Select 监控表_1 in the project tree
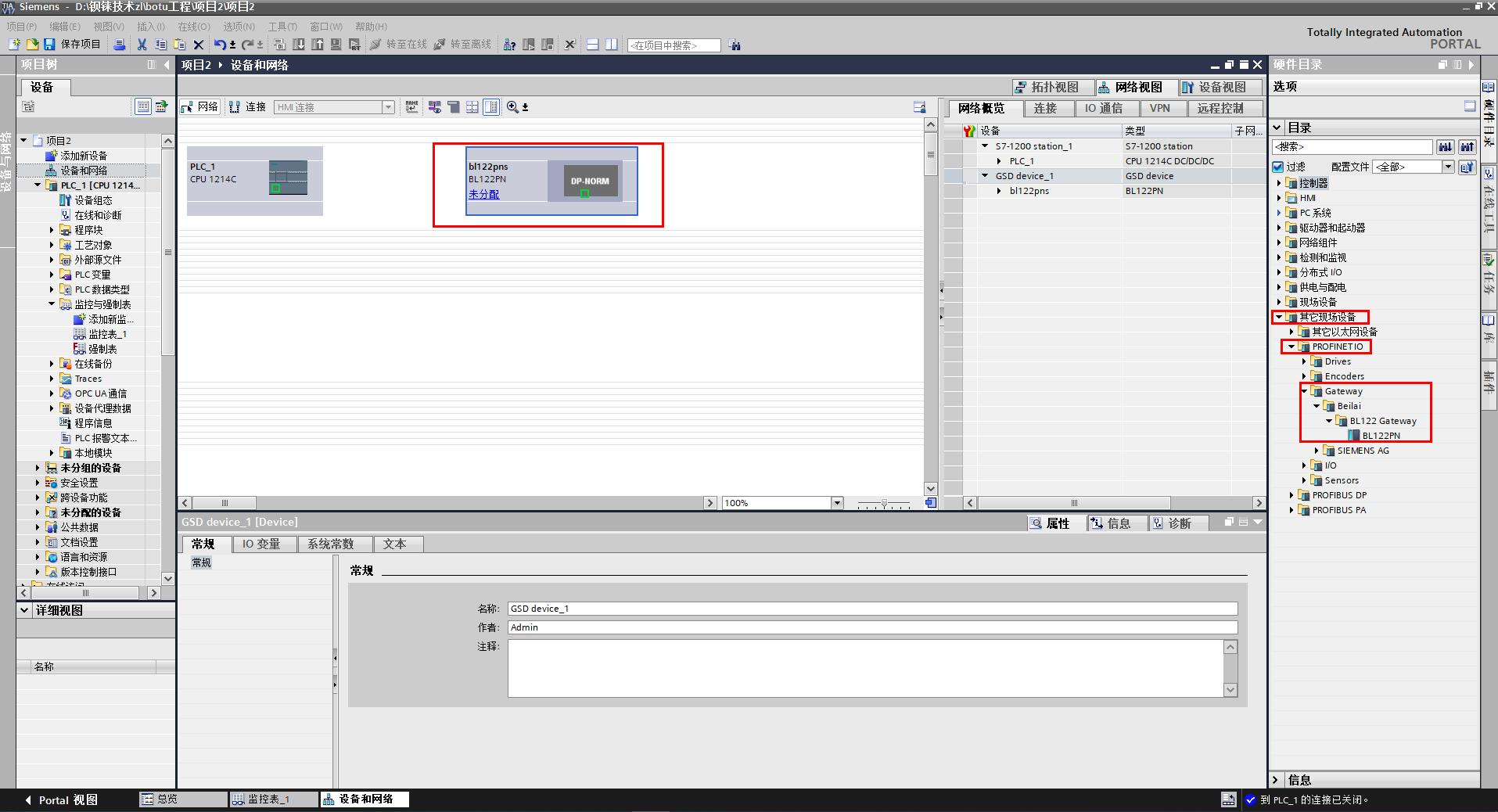1498x812 pixels. (x=107, y=334)
